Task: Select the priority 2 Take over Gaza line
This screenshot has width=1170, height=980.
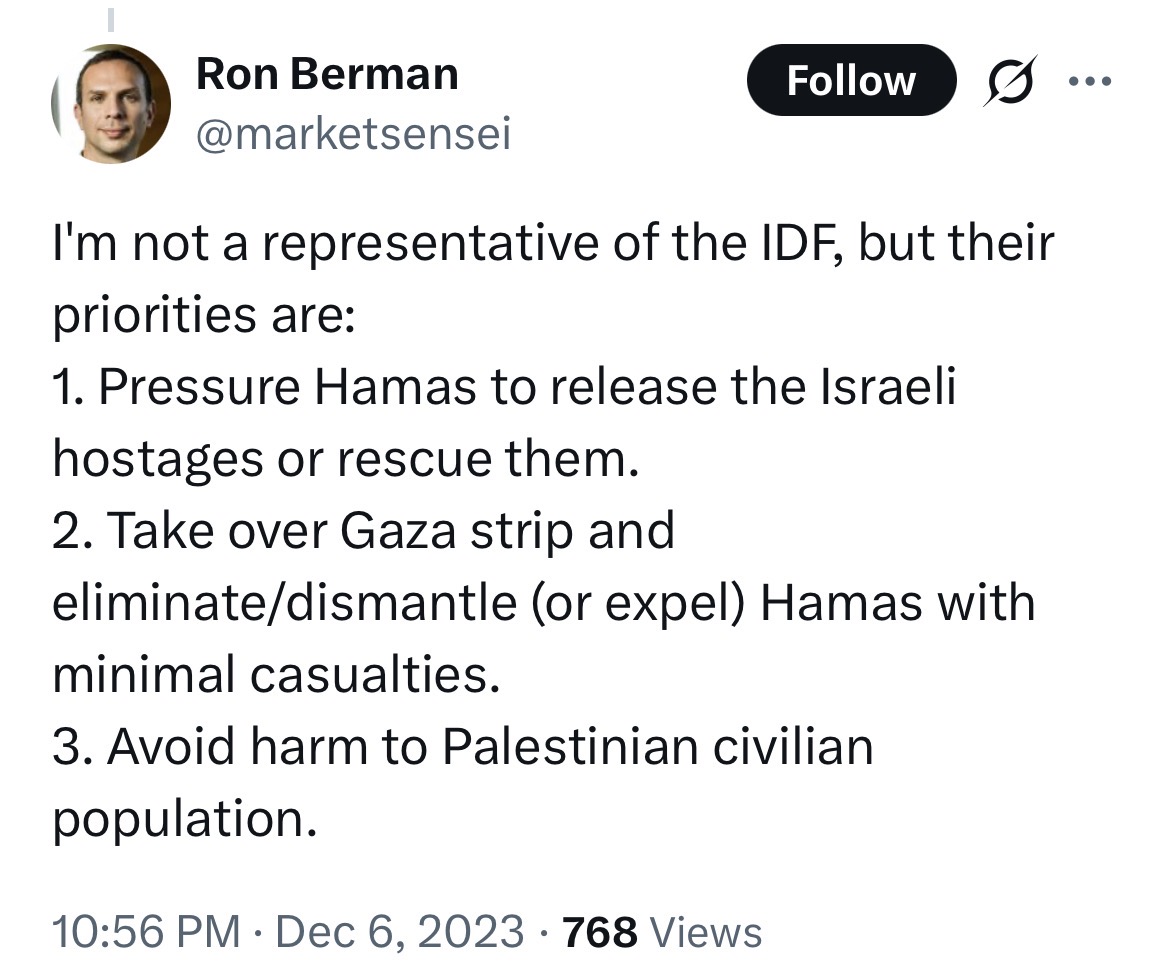Action: (363, 531)
